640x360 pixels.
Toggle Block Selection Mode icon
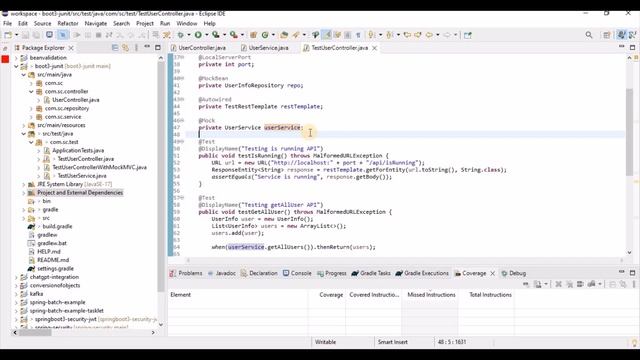(x=348, y=35)
